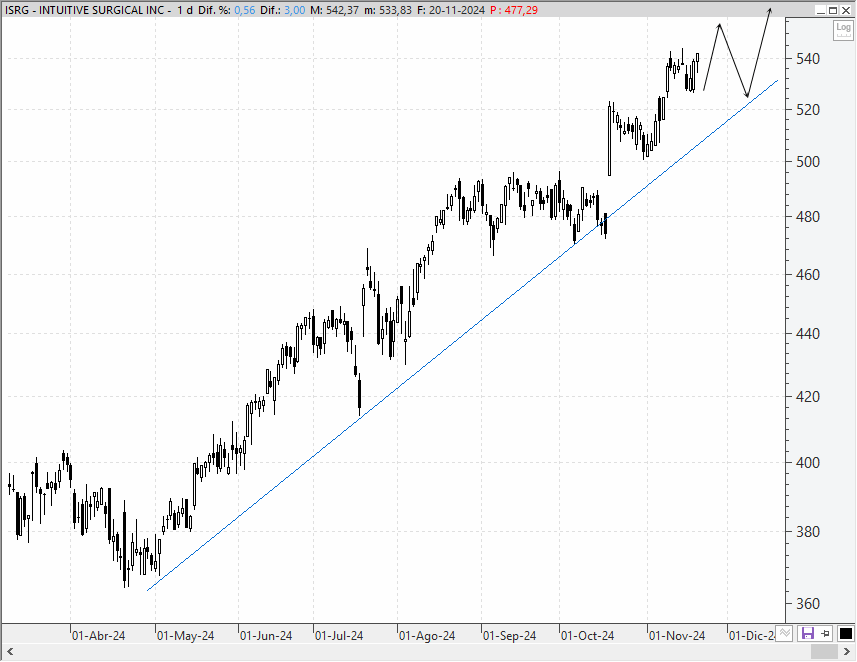
Task: Click the ISRG - INTUITIVE SURGICAL INC title
Action: tap(85, 10)
